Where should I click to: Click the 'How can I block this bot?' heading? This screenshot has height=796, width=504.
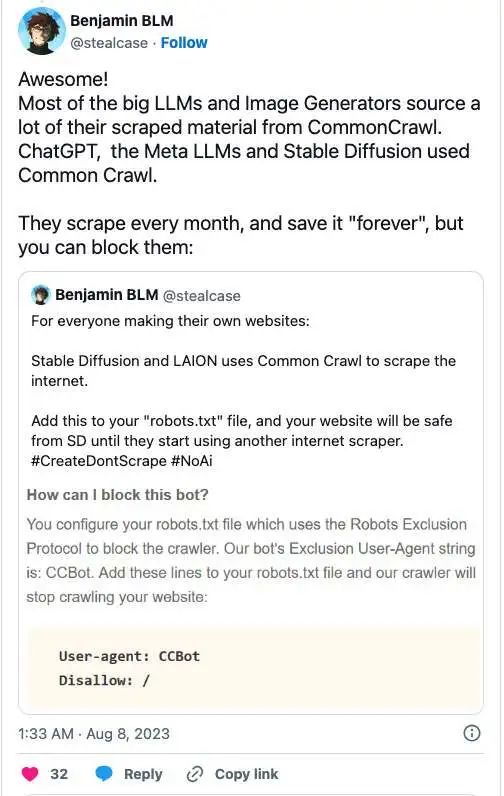coord(118,494)
